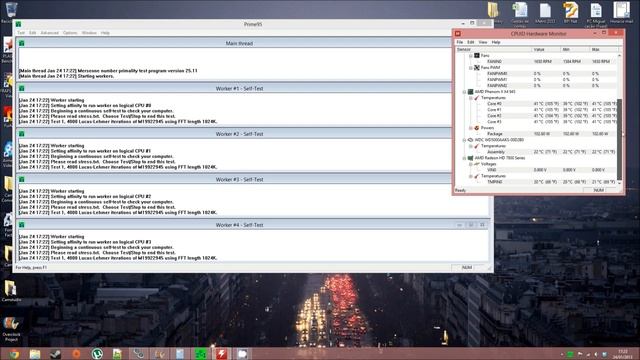
Task: Collapse the Radeon Voltages node
Action: tap(471, 164)
